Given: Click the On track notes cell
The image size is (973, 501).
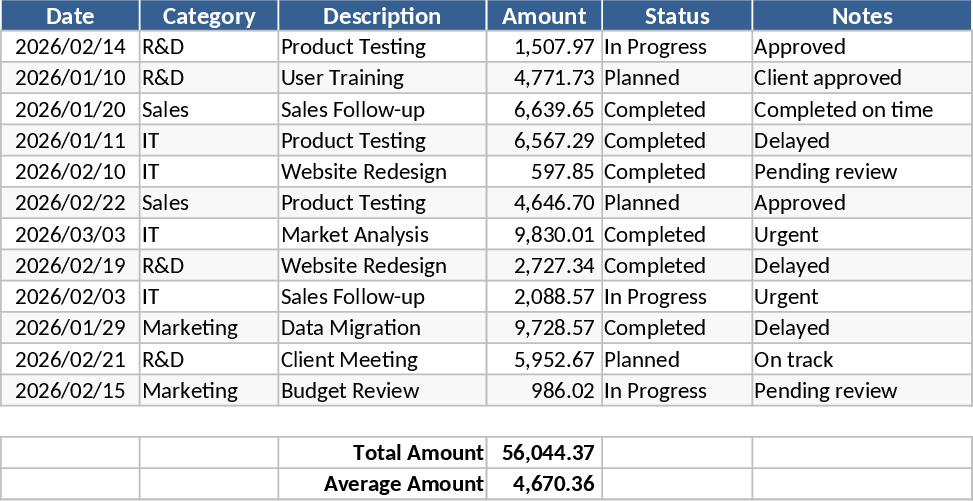Looking at the screenshot, I should click(861, 360).
